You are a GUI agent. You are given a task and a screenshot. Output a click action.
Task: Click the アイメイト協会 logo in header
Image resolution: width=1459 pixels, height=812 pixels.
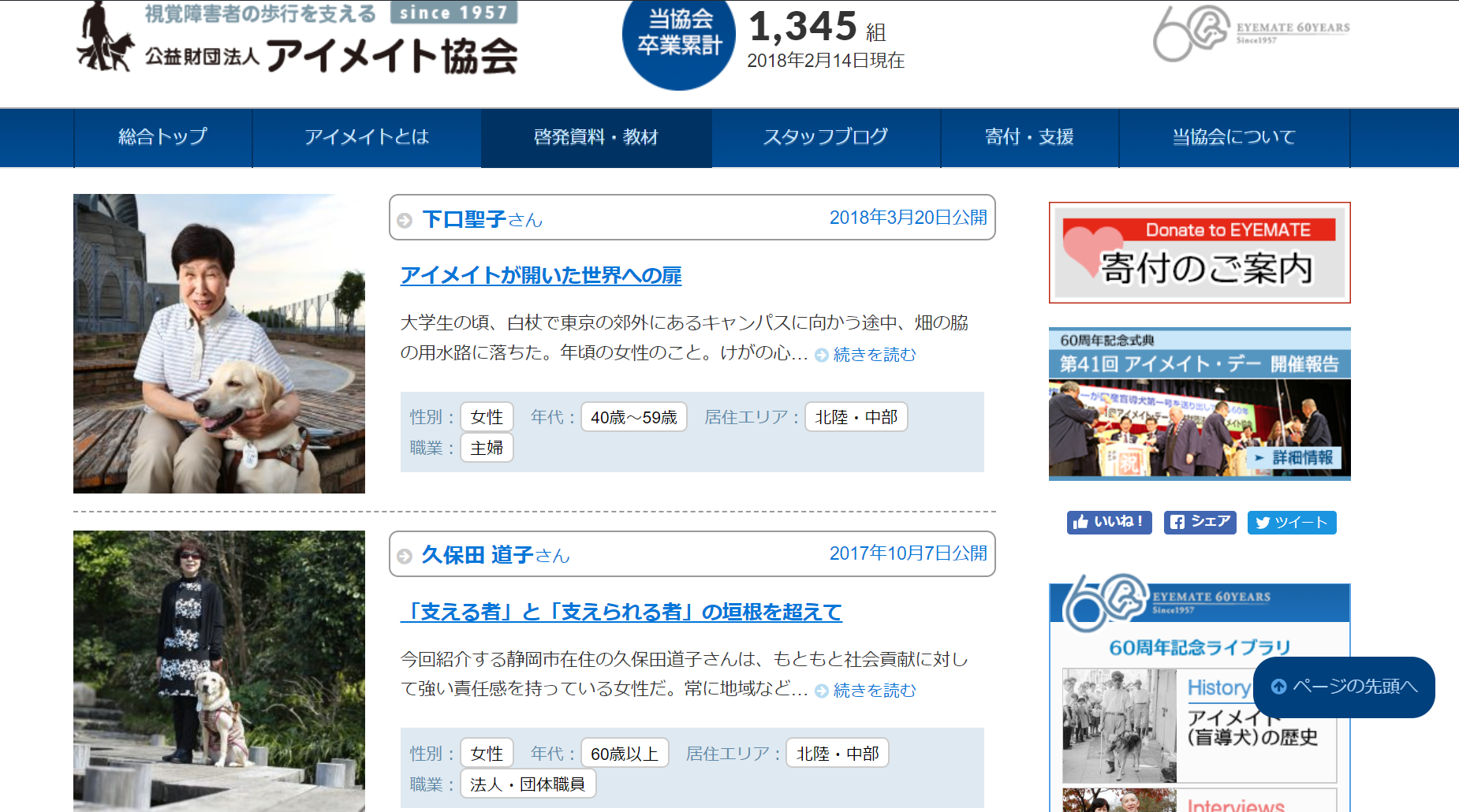297,37
